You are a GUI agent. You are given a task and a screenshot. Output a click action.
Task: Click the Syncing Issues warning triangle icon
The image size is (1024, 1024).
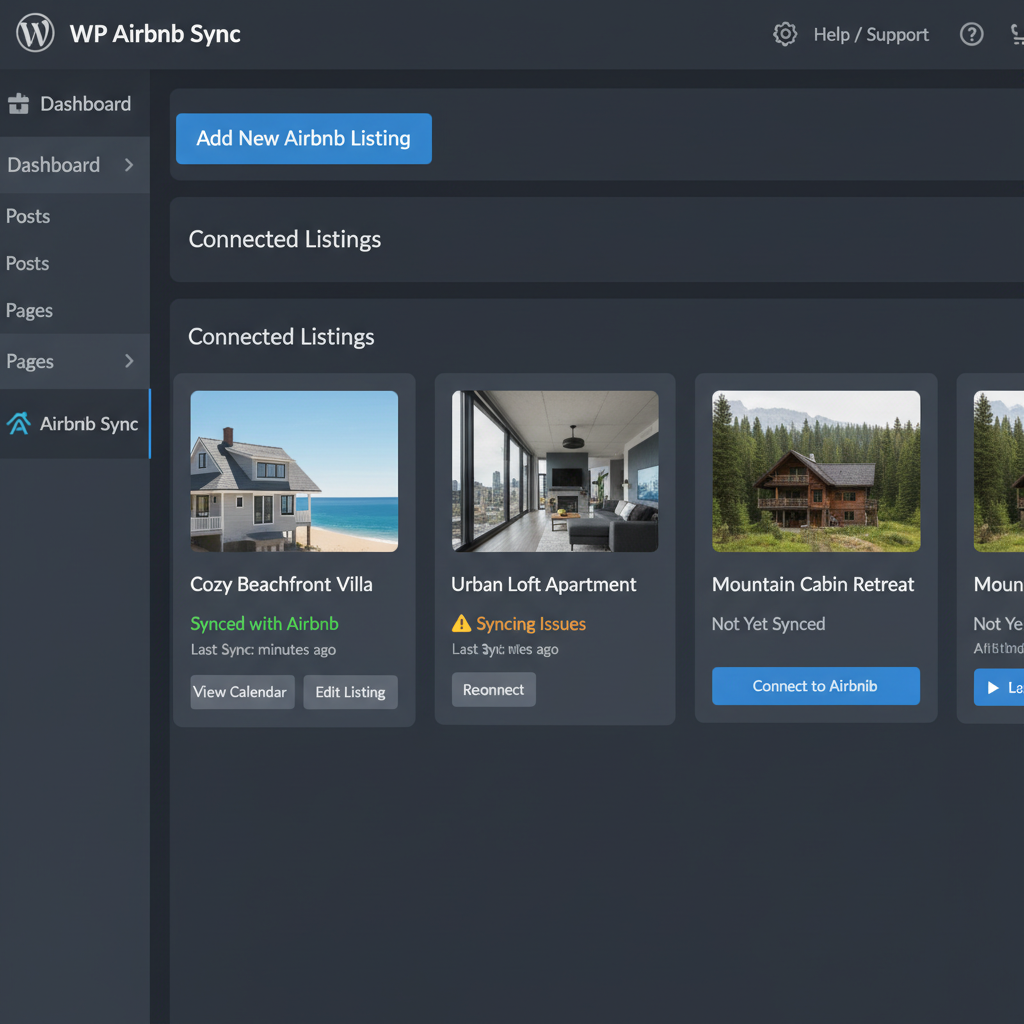coord(461,624)
